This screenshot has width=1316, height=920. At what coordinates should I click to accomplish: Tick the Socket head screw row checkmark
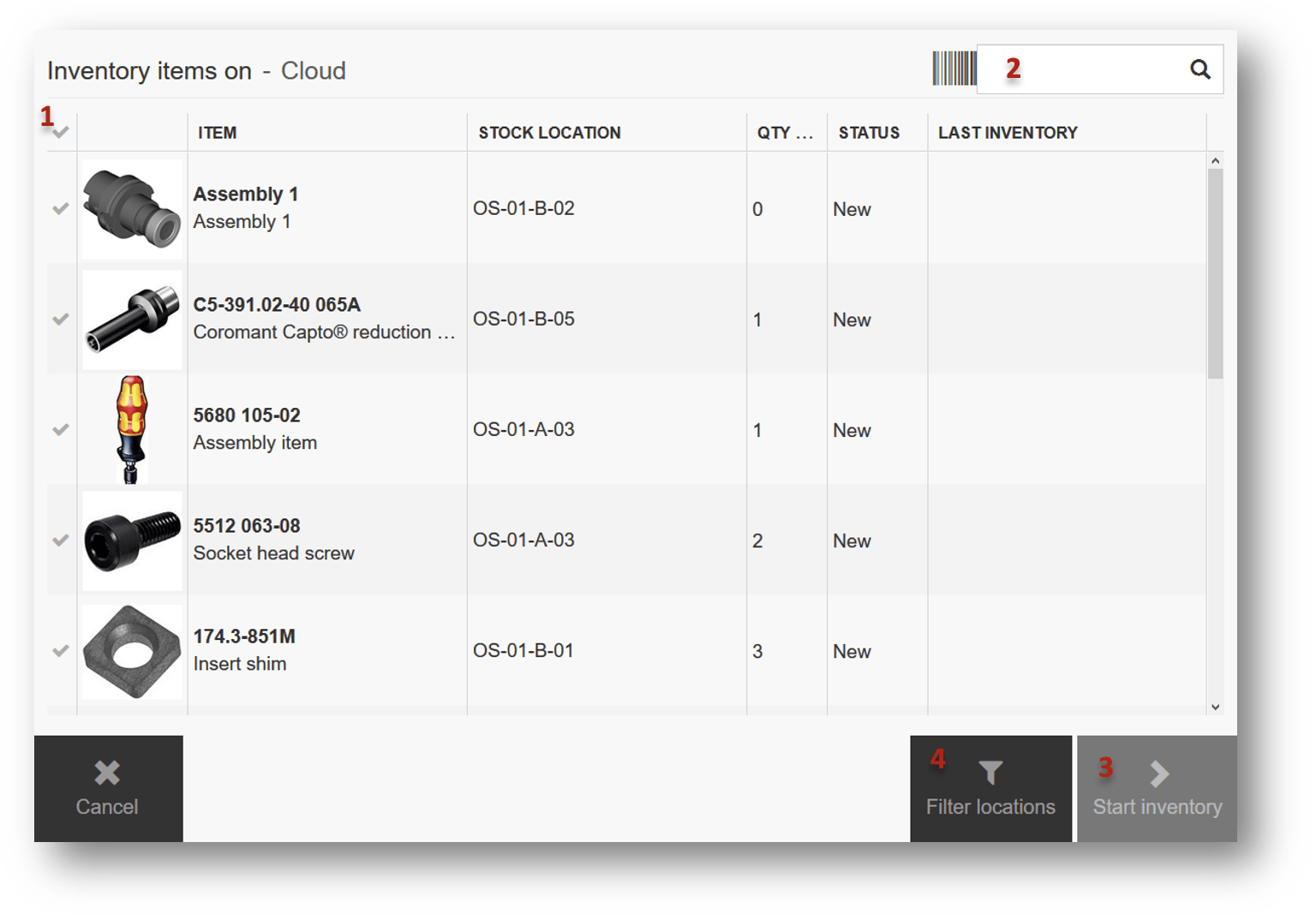61,540
